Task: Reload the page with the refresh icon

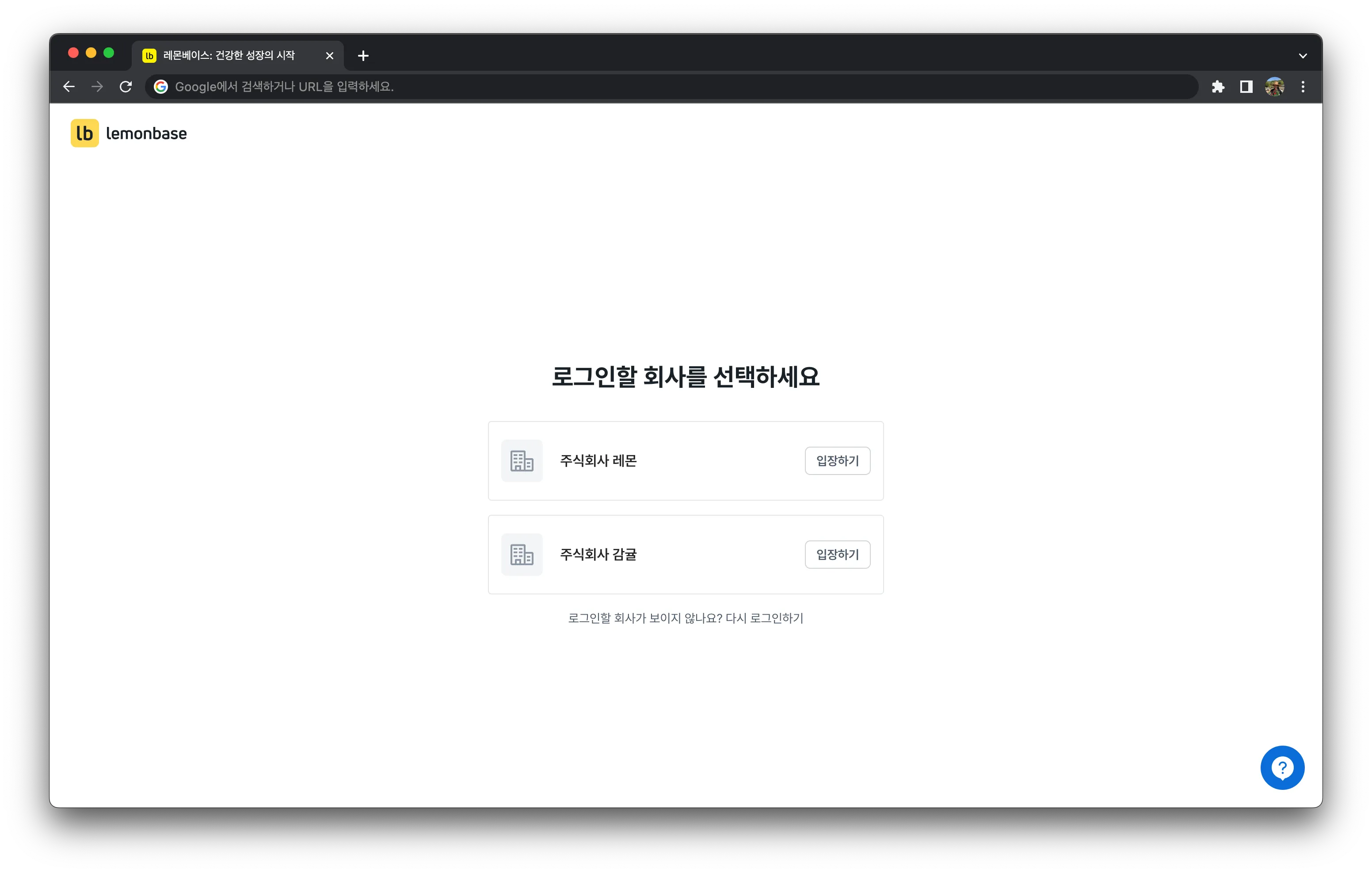Action: (x=126, y=87)
